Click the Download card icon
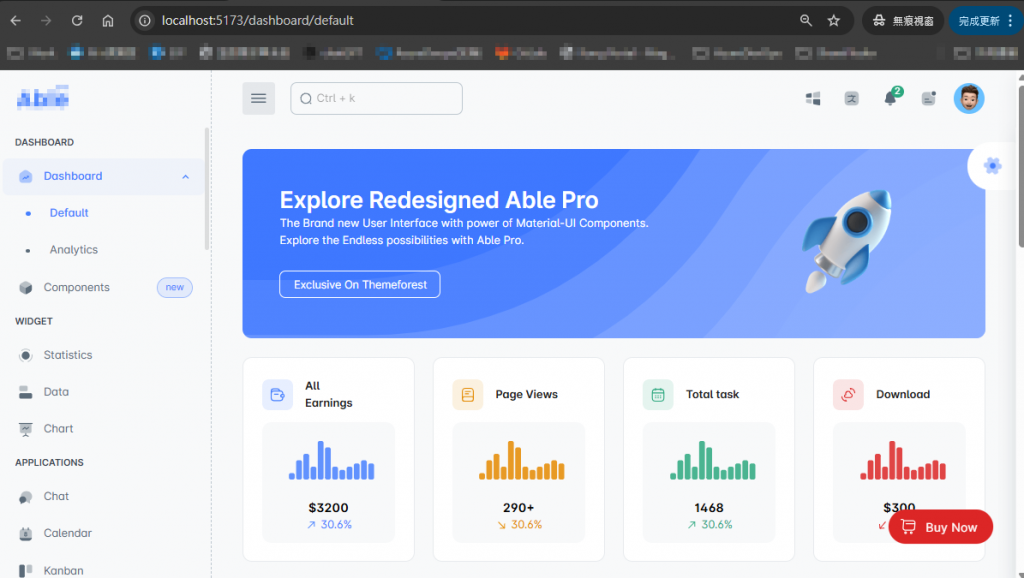1024x578 pixels. [848, 394]
